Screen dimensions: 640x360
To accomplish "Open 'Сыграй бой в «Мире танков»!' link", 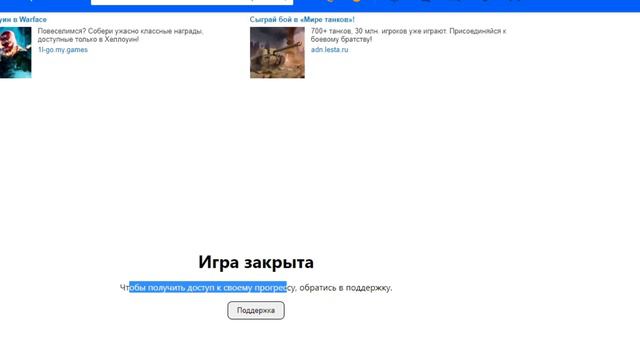I will 302,20.
